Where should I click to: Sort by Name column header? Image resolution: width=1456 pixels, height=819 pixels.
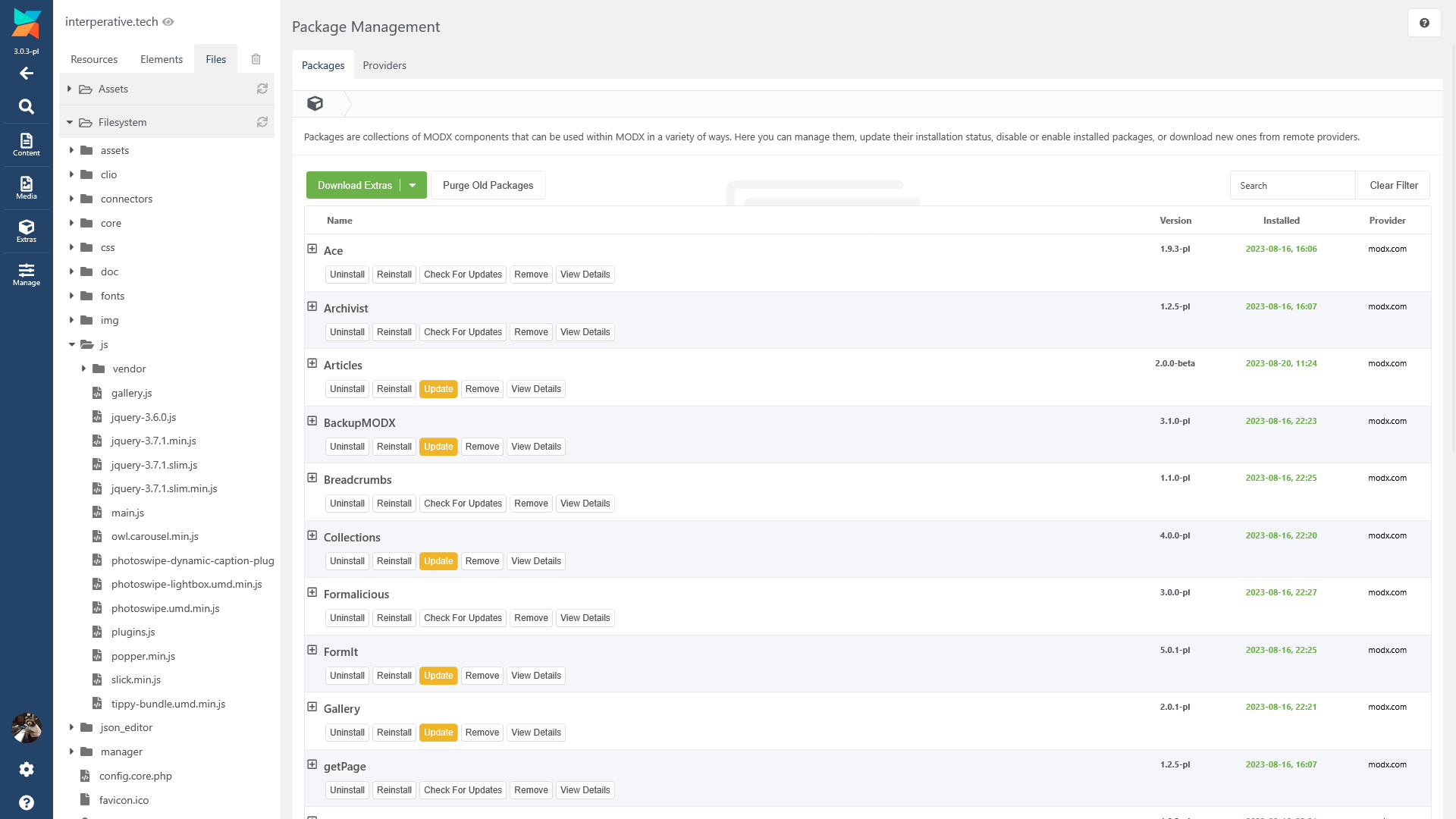(x=340, y=221)
